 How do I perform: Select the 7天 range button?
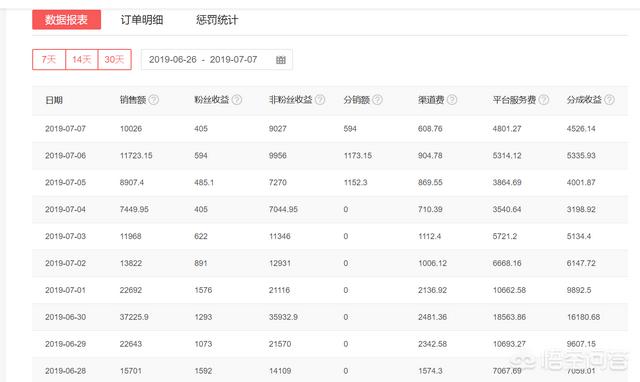[49, 60]
